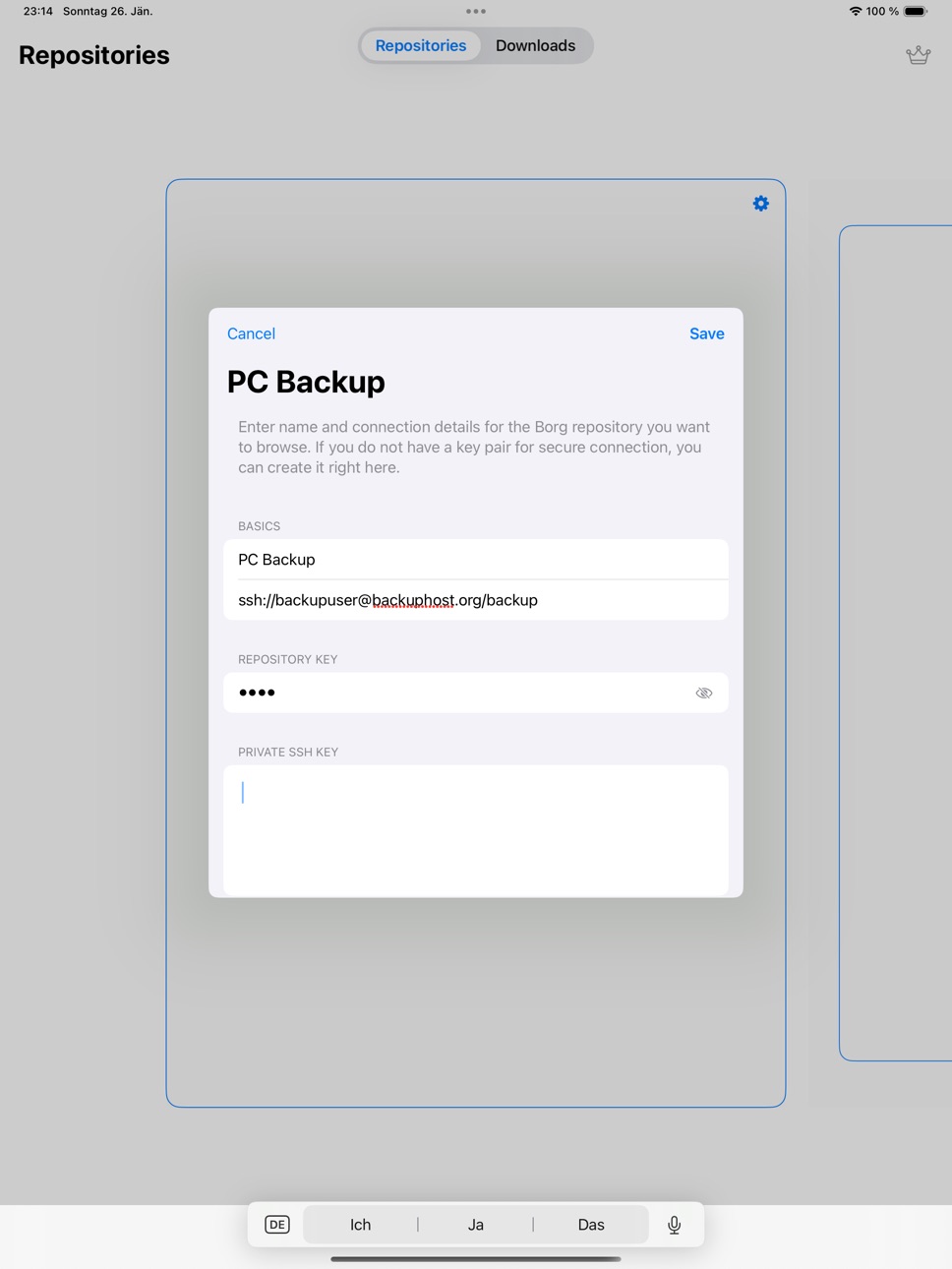Viewport: 952px width, 1269px height.
Task: Edit the ssh repository URL field
Action: pyautogui.click(x=476, y=600)
